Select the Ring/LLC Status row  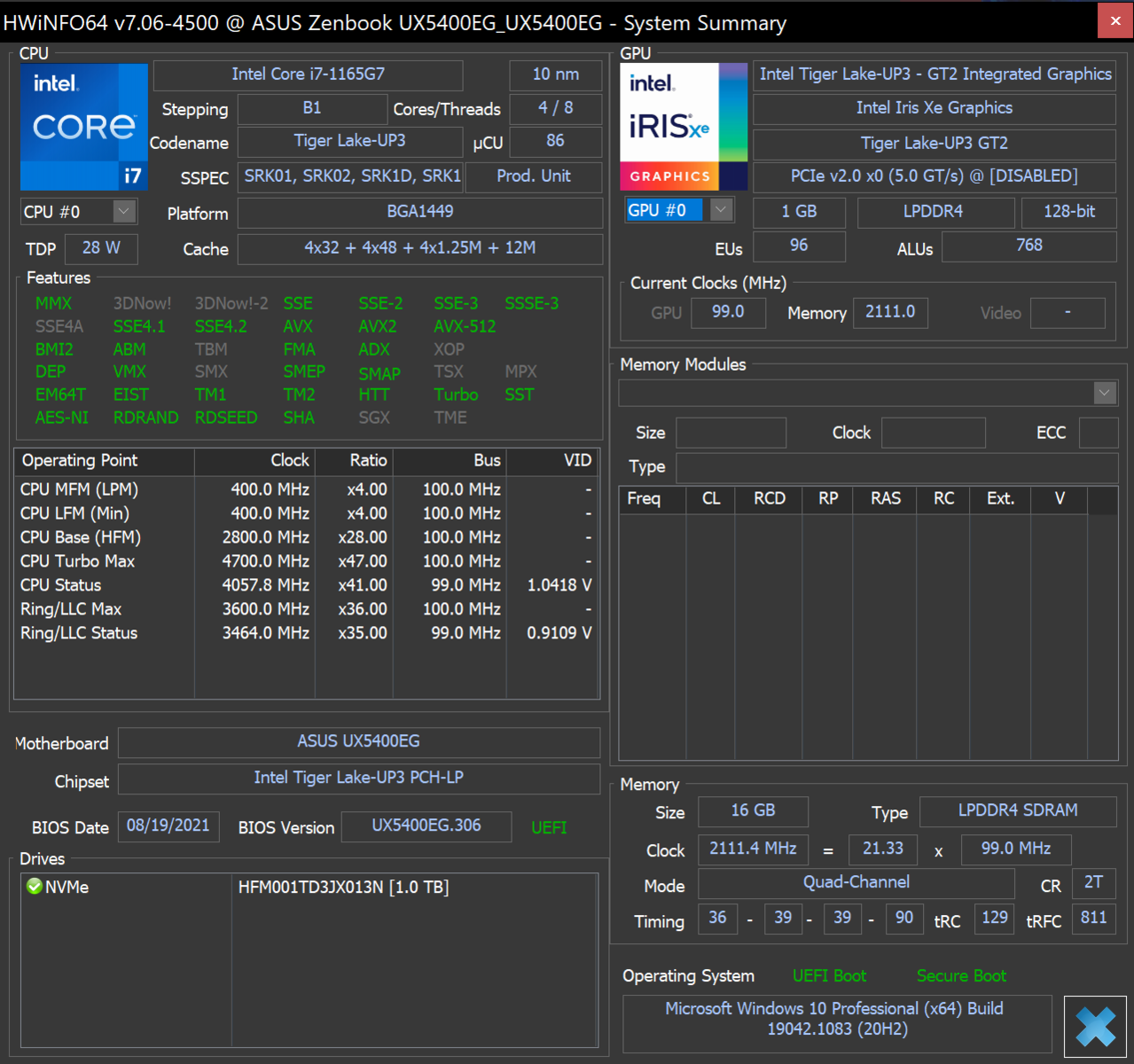tap(306, 633)
